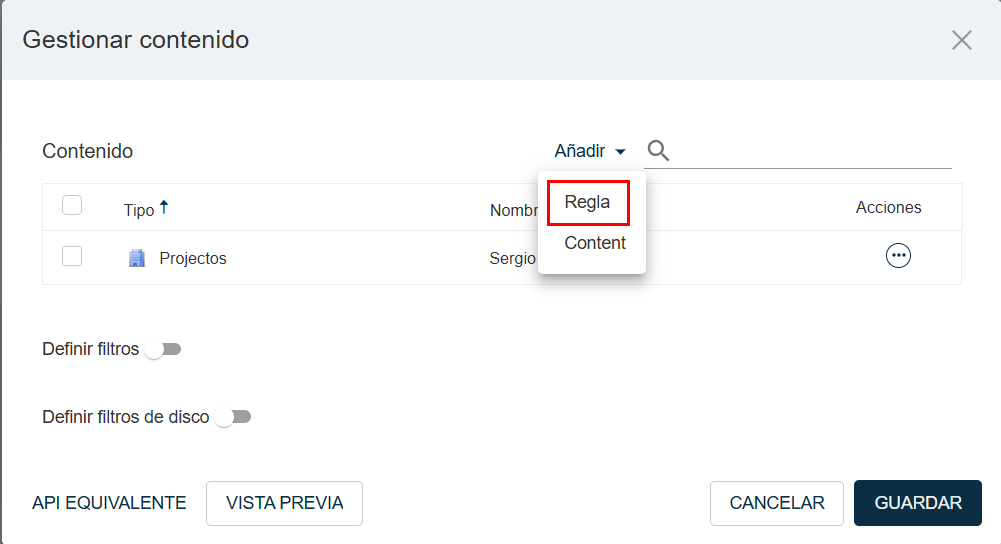Screen dimensions: 1001x544
Task: Open the Projectos row actions ellipsis
Action: (x=898, y=257)
